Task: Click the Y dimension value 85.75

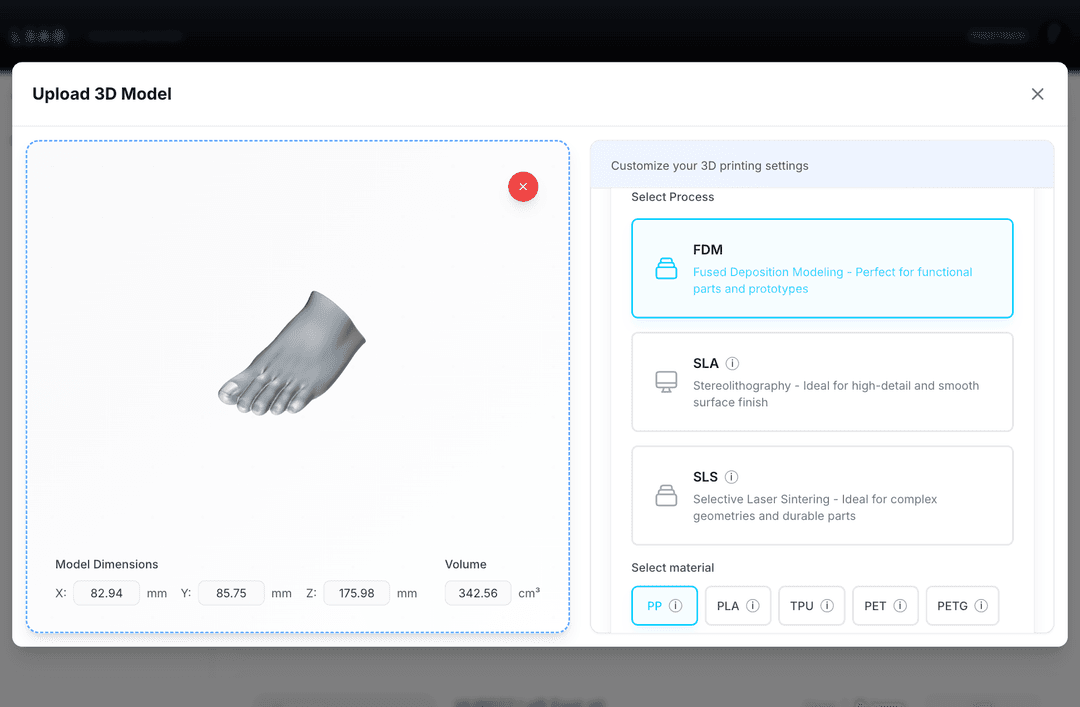Action: pyautogui.click(x=231, y=593)
